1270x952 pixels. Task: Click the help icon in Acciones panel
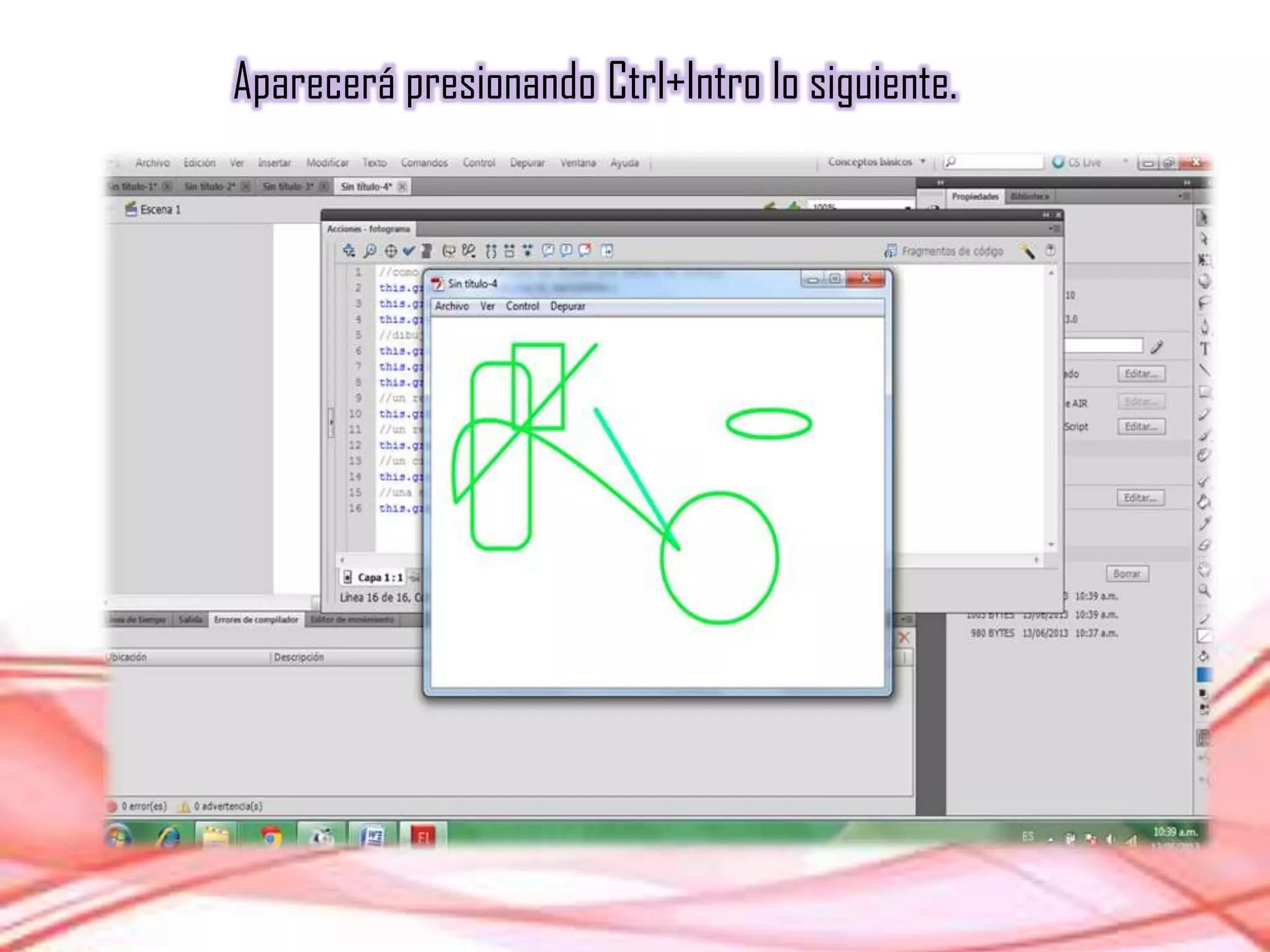(x=1050, y=250)
